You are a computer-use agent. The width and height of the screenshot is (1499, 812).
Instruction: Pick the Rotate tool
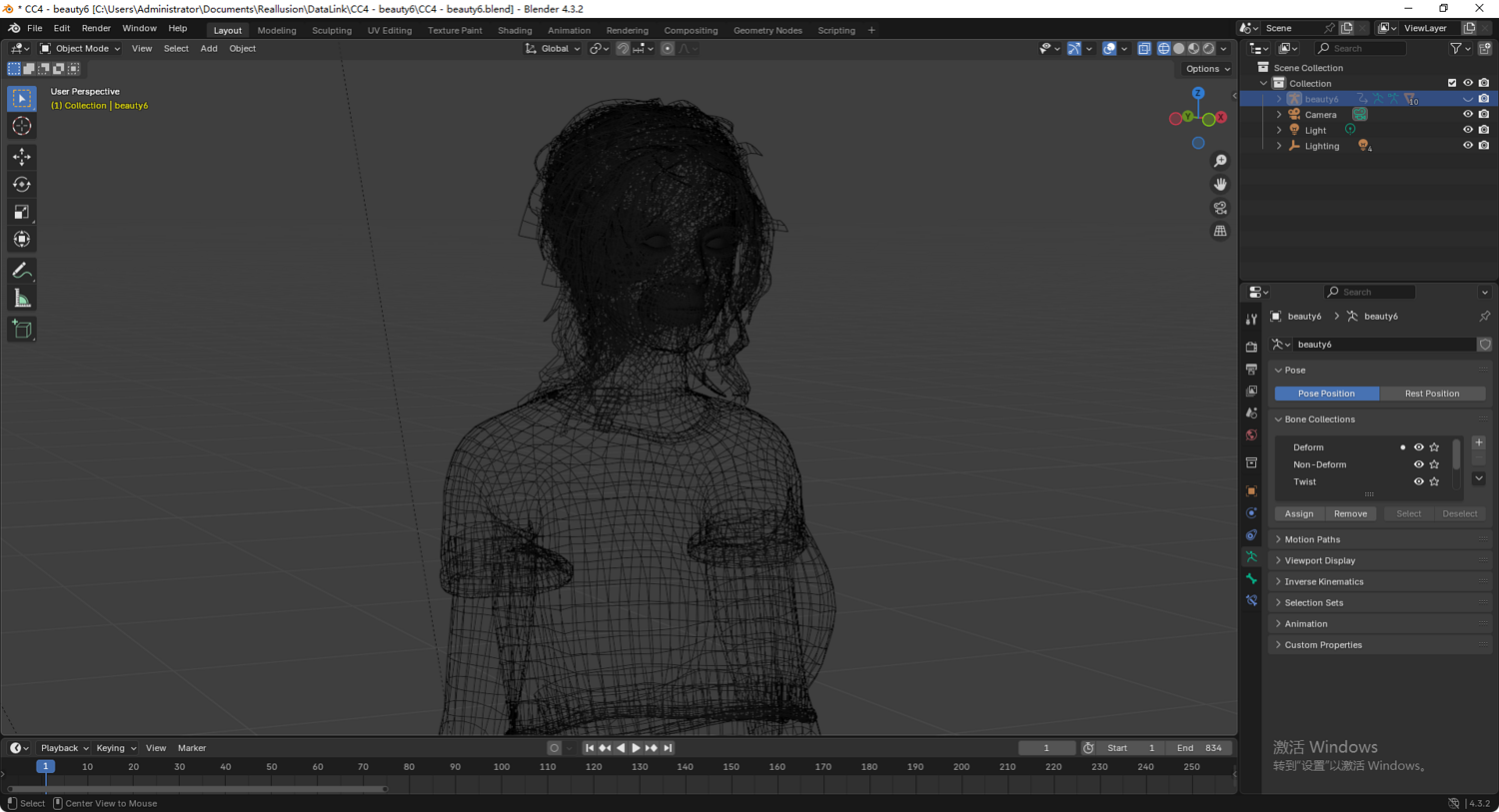pyautogui.click(x=22, y=185)
